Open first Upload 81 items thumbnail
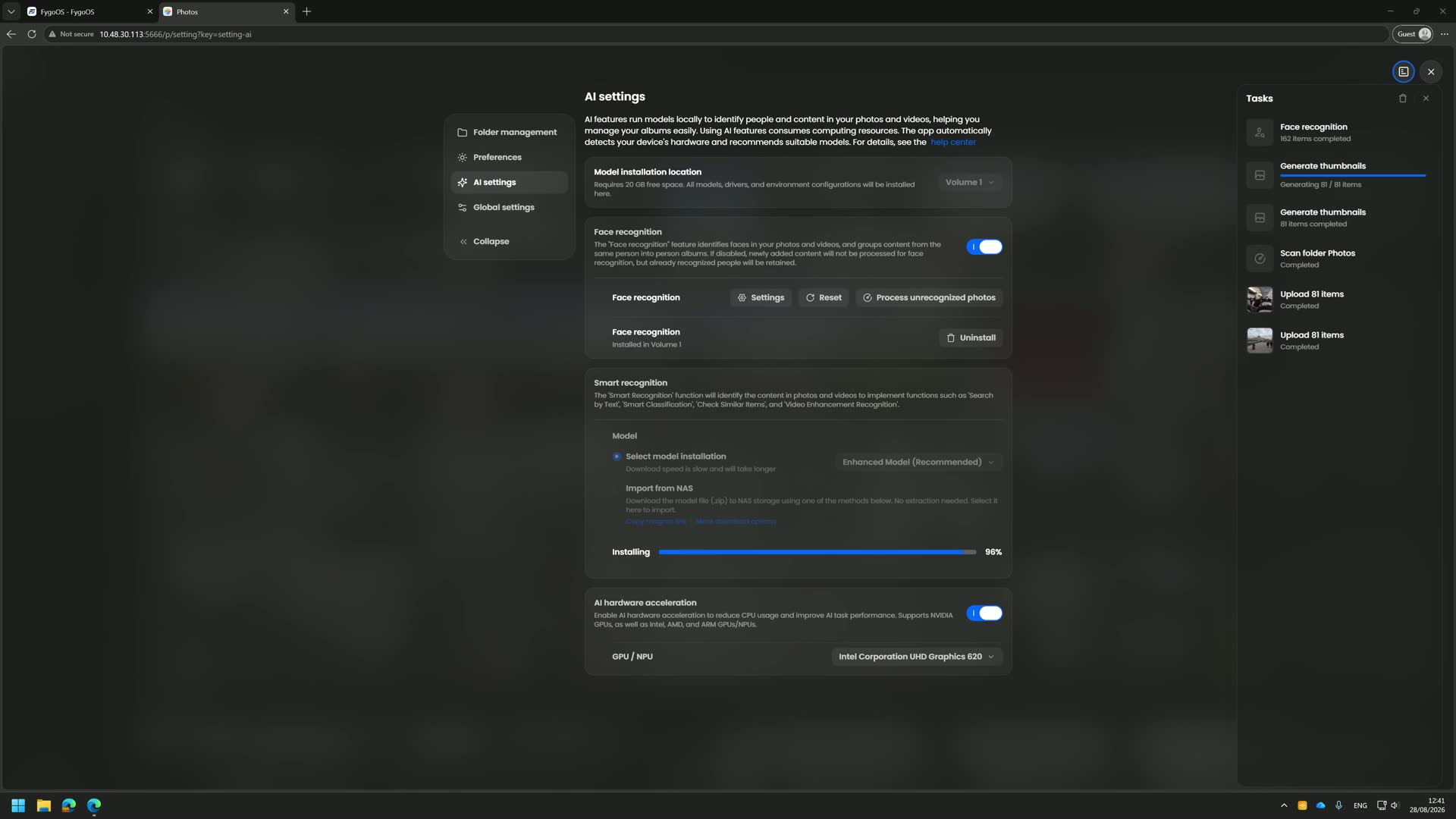1456x819 pixels. pyautogui.click(x=1260, y=300)
